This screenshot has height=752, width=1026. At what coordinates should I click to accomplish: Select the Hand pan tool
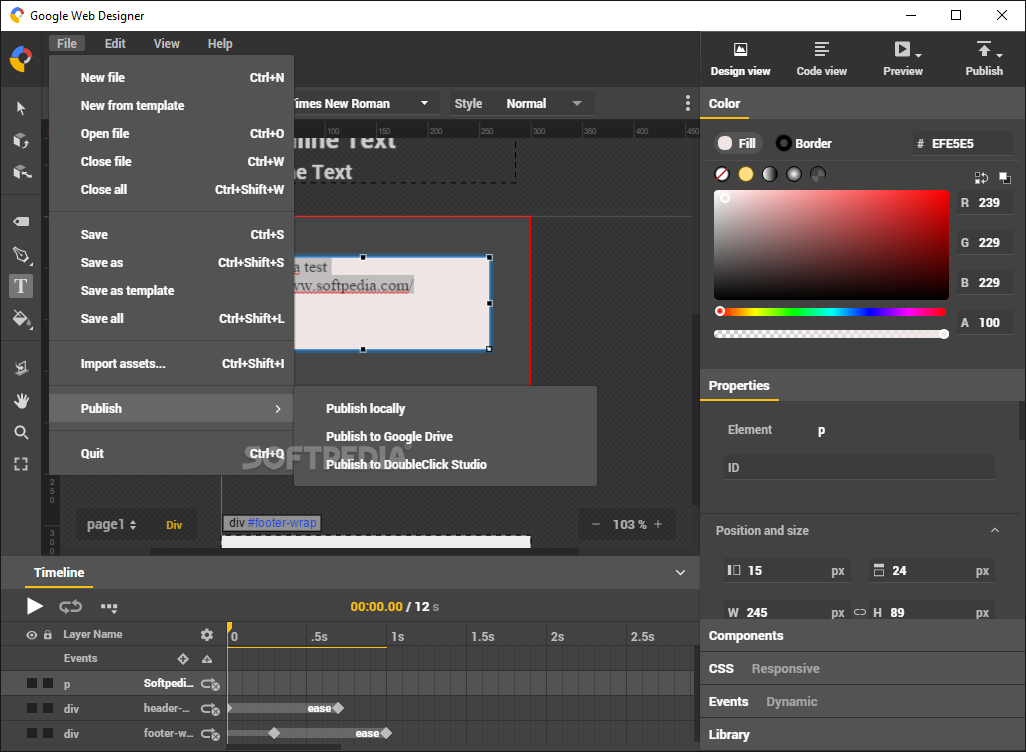coord(21,401)
